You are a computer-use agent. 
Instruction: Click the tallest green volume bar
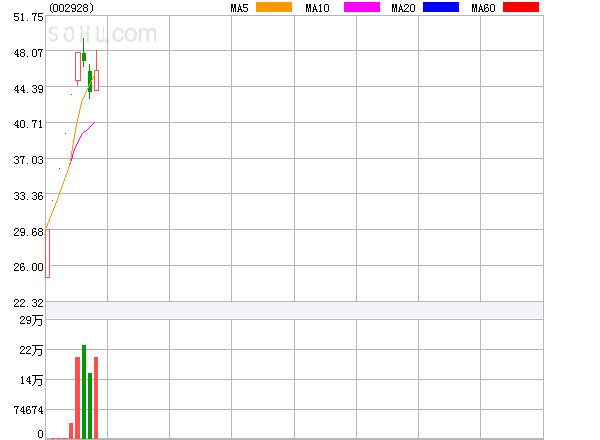[x=84, y=392]
